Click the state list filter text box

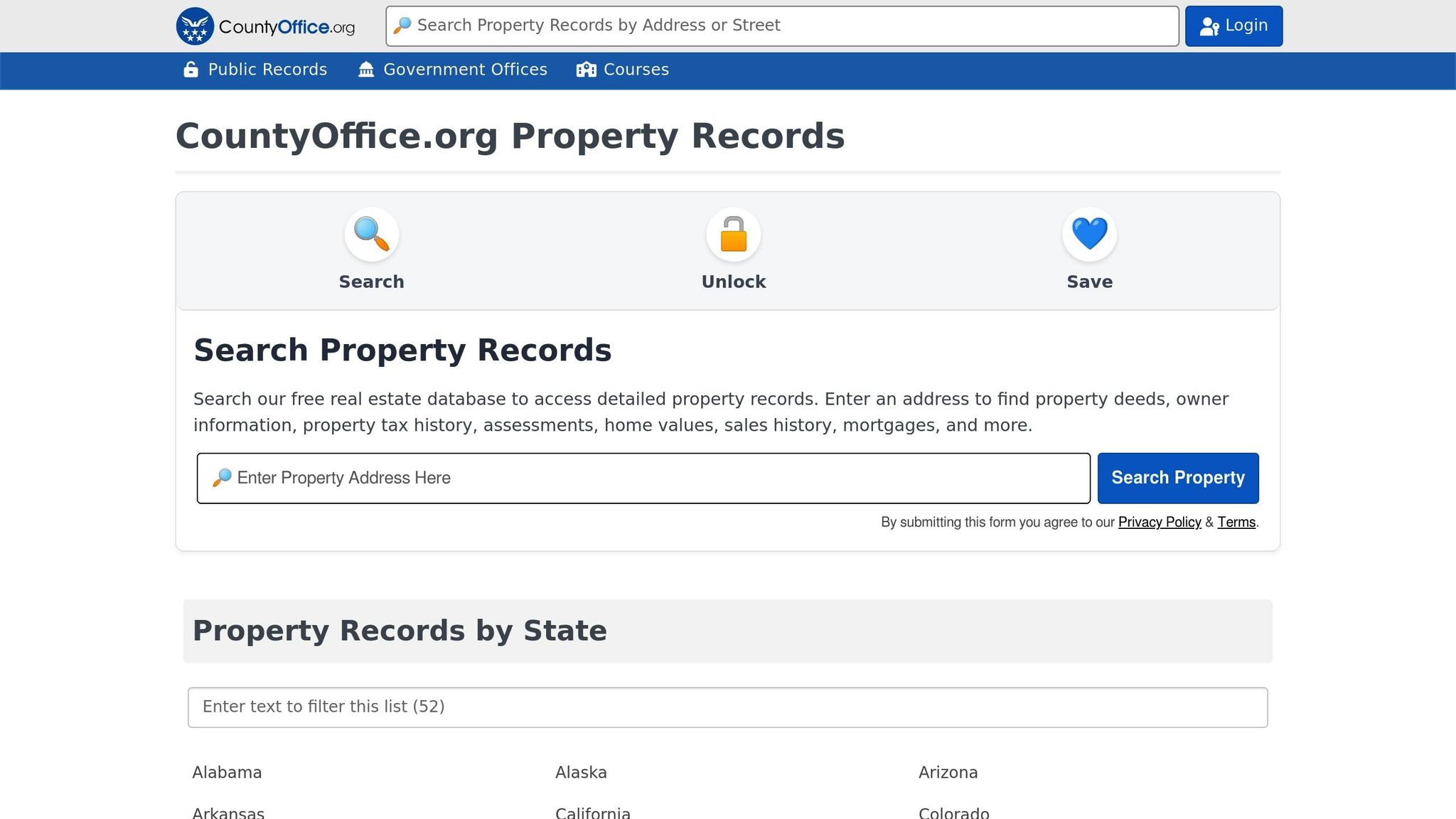727,706
